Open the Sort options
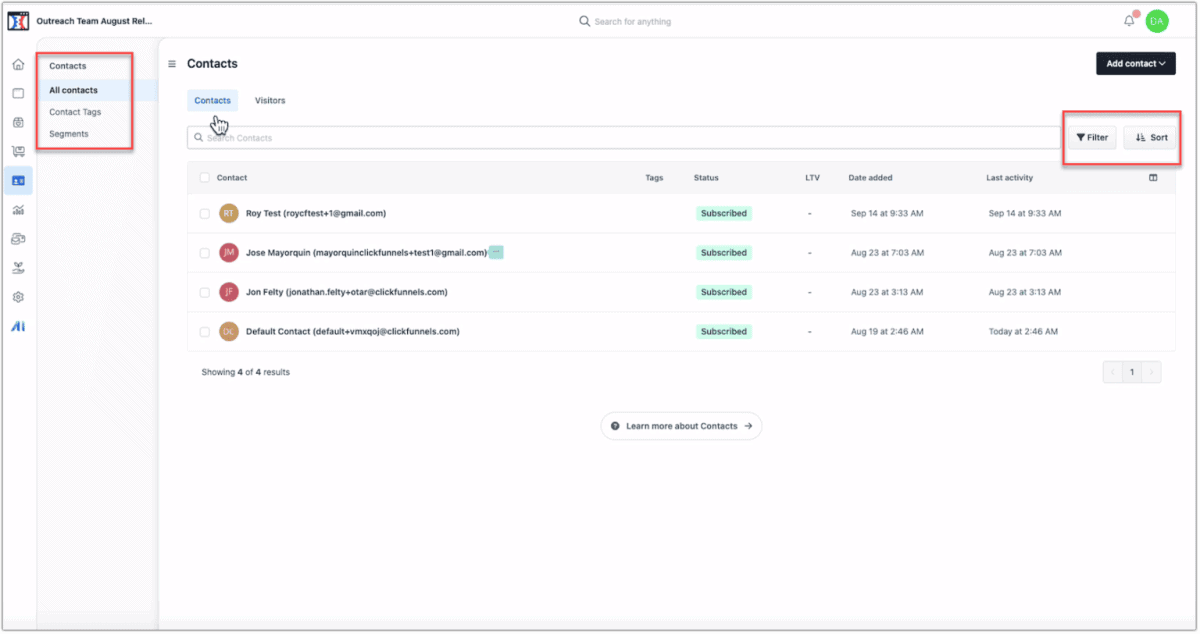 (x=1150, y=138)
